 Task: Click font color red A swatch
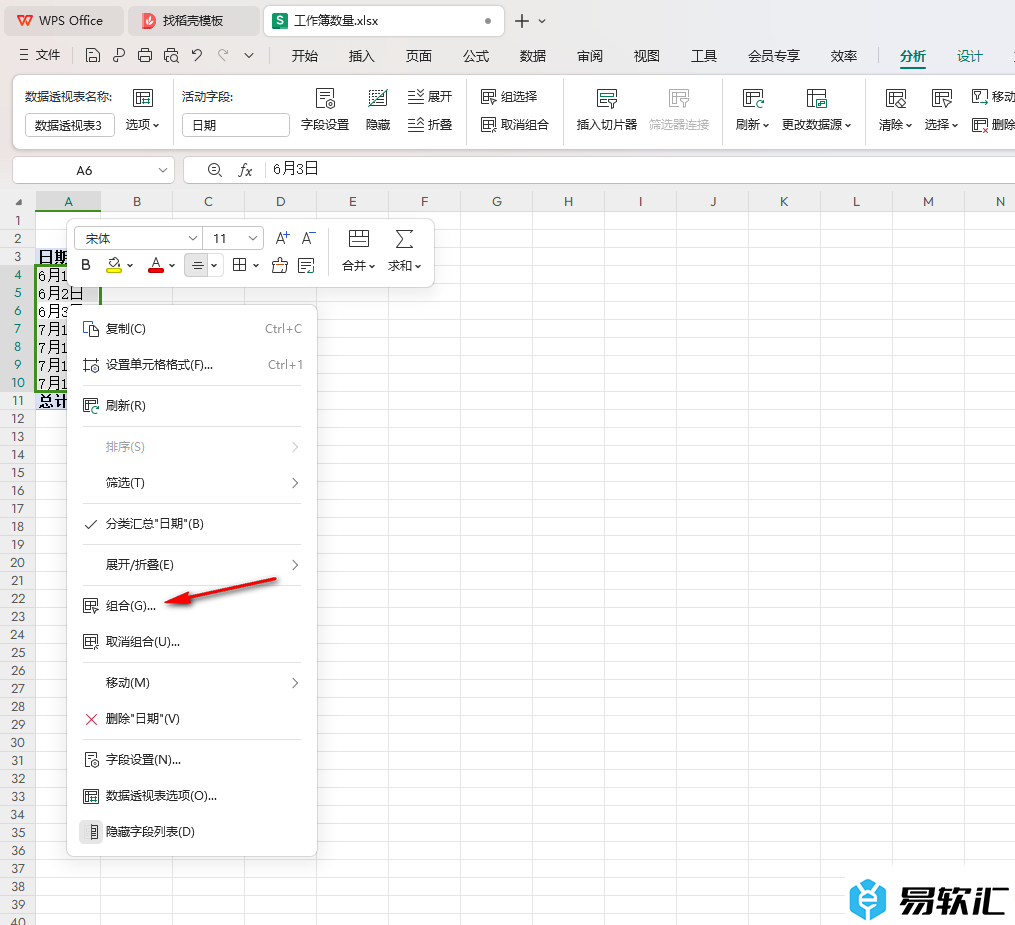(156, 265)
